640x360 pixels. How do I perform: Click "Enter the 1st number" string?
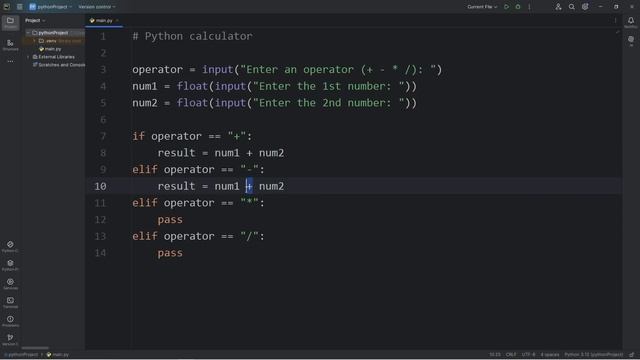coord(329,87)
